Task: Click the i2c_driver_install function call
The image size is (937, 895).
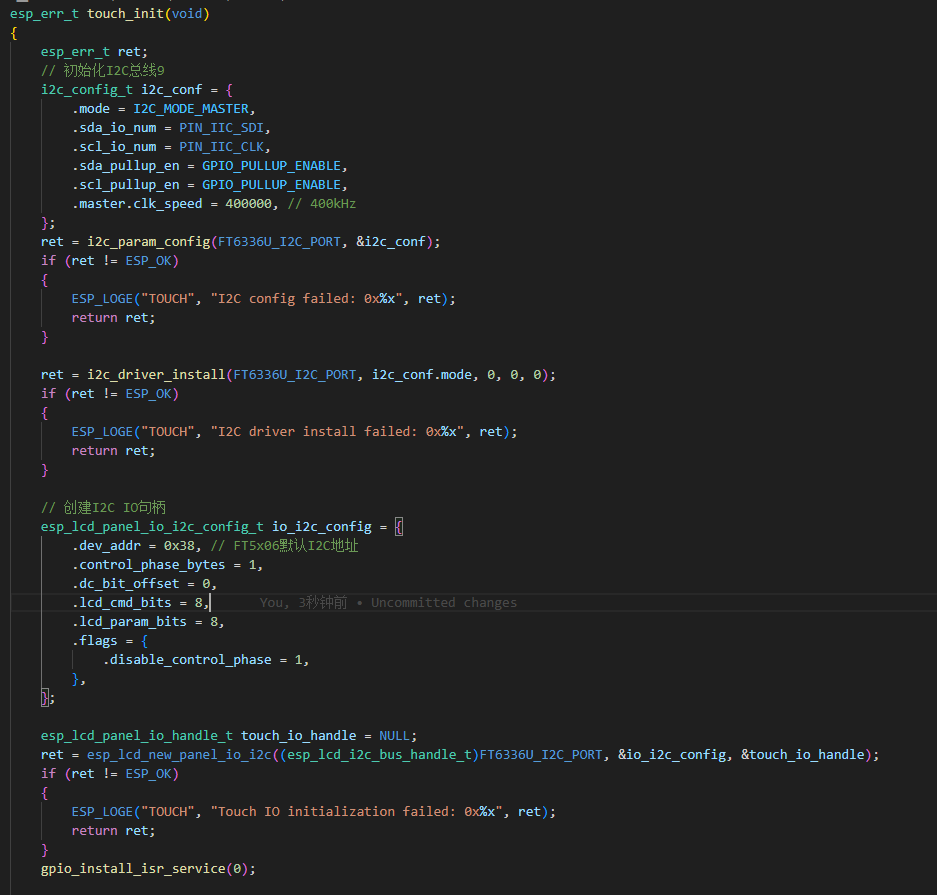Action: pos(157,375)
